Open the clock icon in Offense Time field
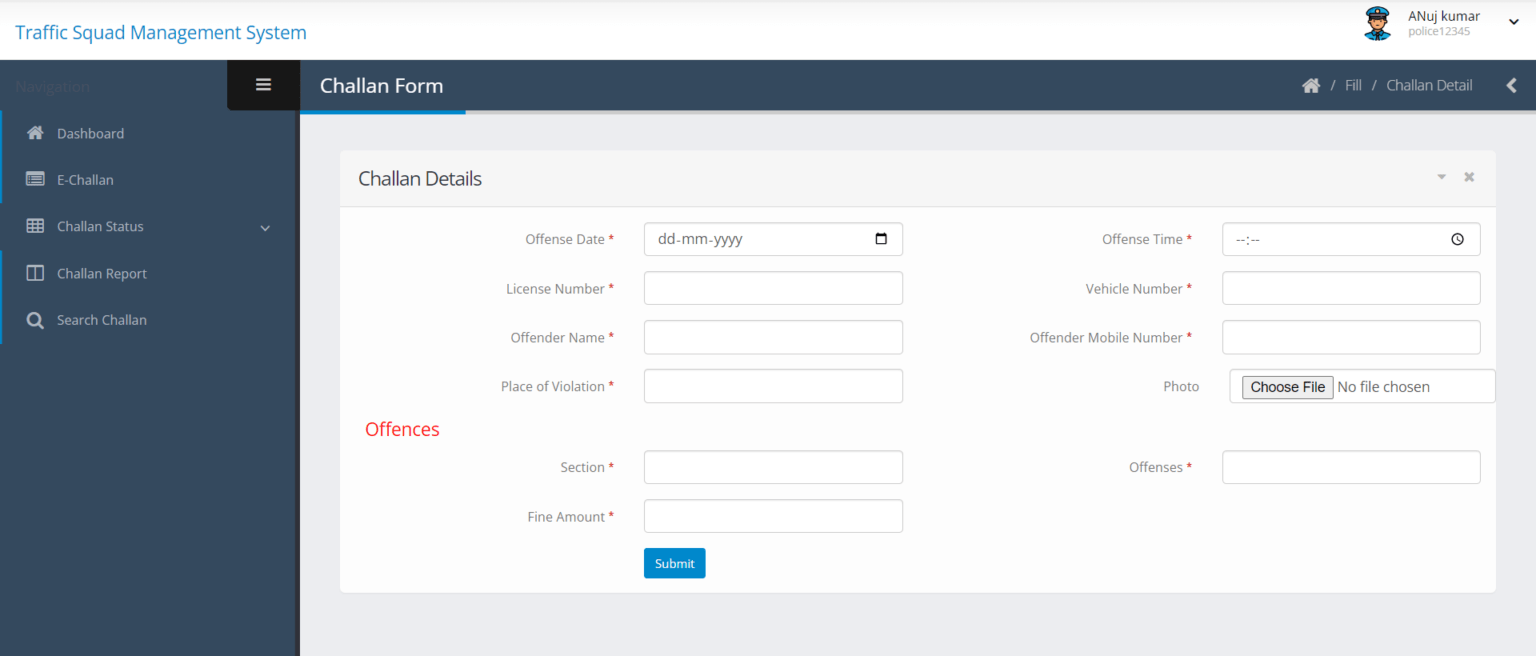1536x656 pixels. click(1458, 238)
